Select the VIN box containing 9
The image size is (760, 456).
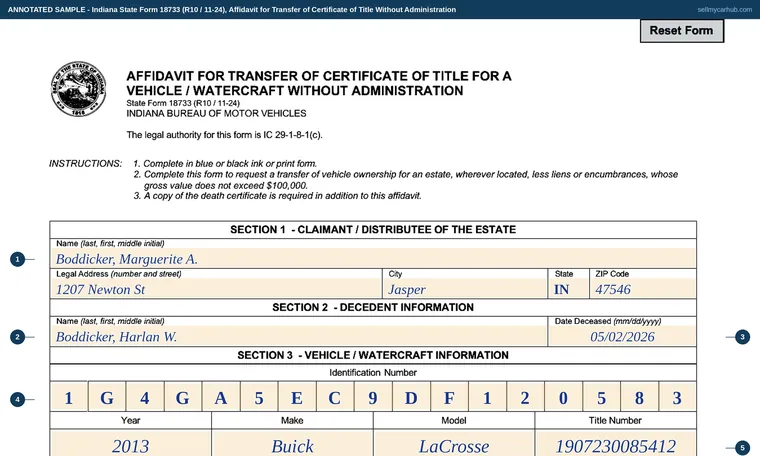[373, 397]
